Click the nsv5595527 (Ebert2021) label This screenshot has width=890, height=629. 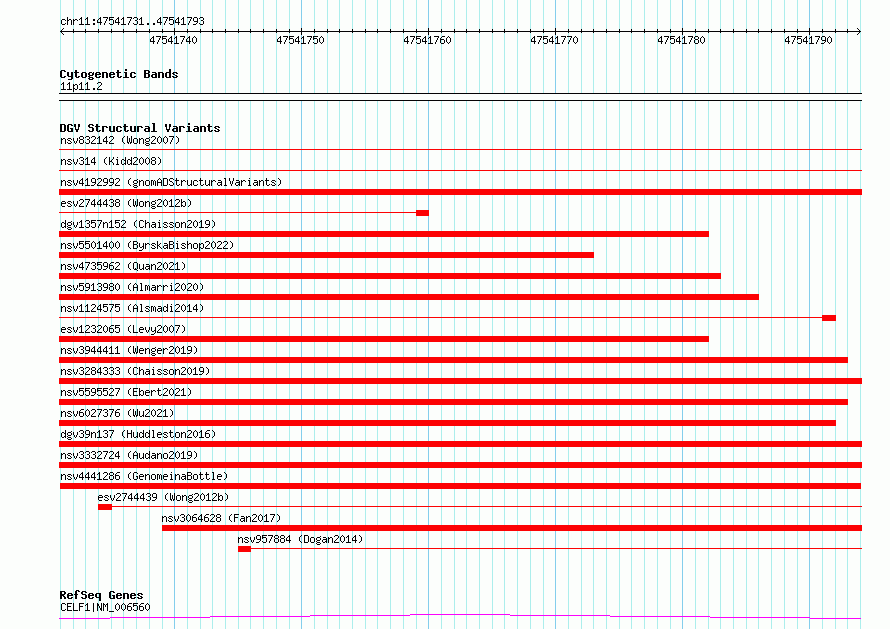click(x=126, y=392)
